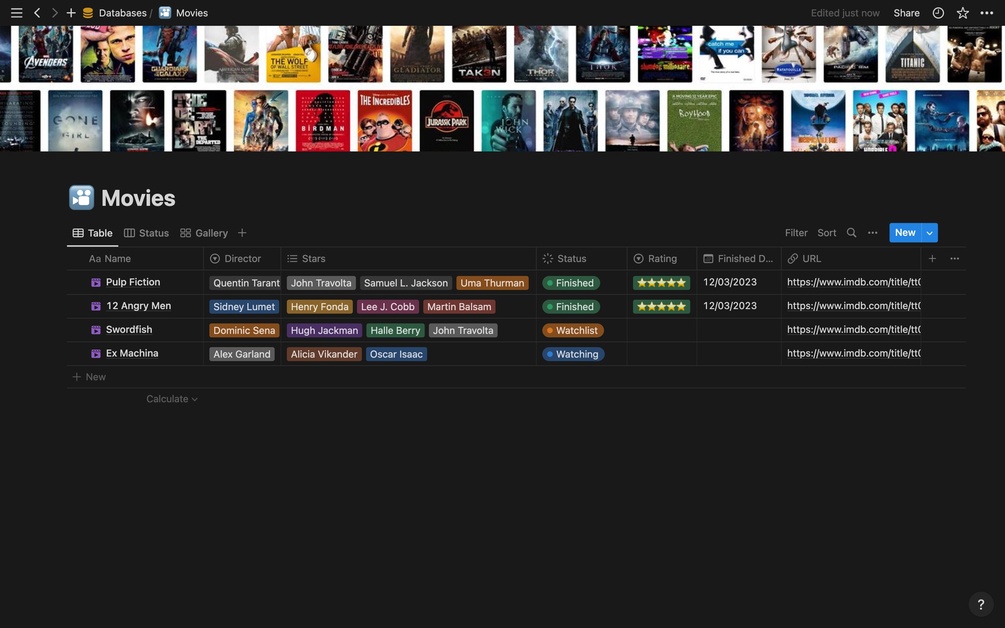This screenshot has width=1005, height=628.
Task: Click the five-star rating for 12 Angry Men
Action: [x=661, y=306]
